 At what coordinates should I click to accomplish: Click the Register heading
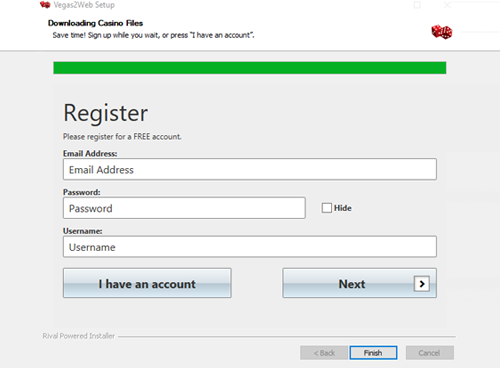tap(105, 113)
